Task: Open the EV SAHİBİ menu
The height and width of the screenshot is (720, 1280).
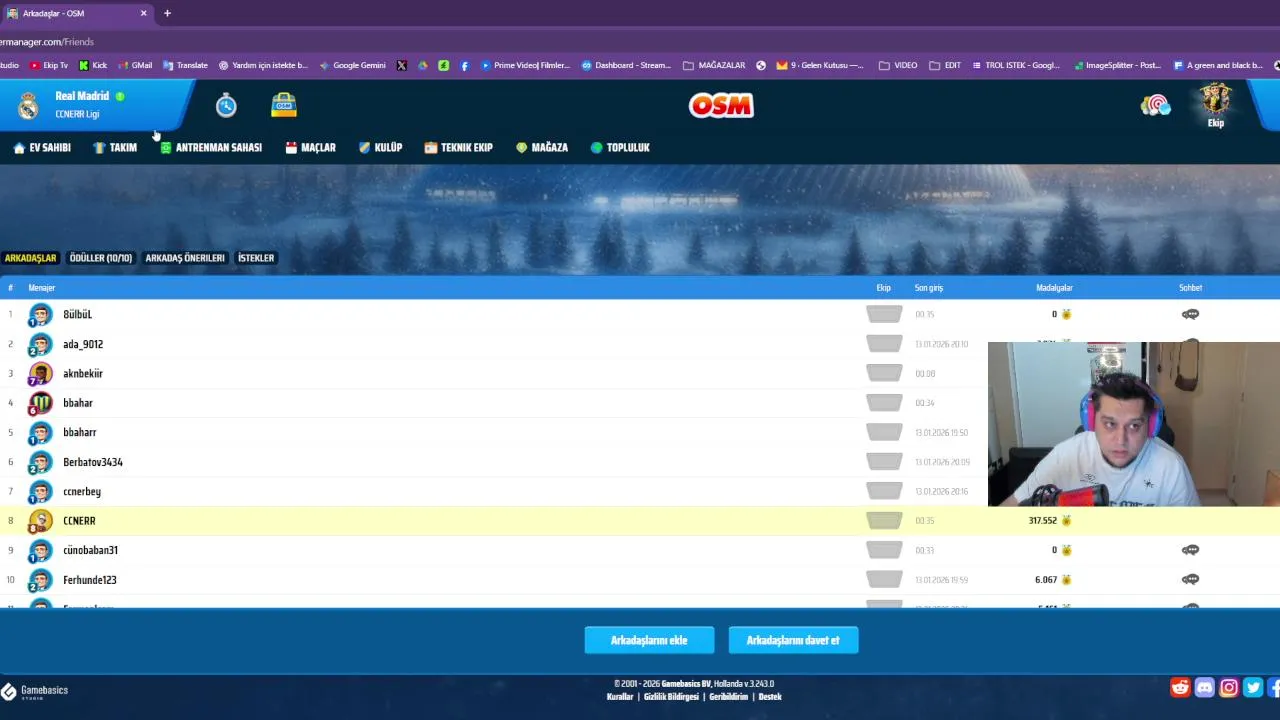Action: pos(42,147)
